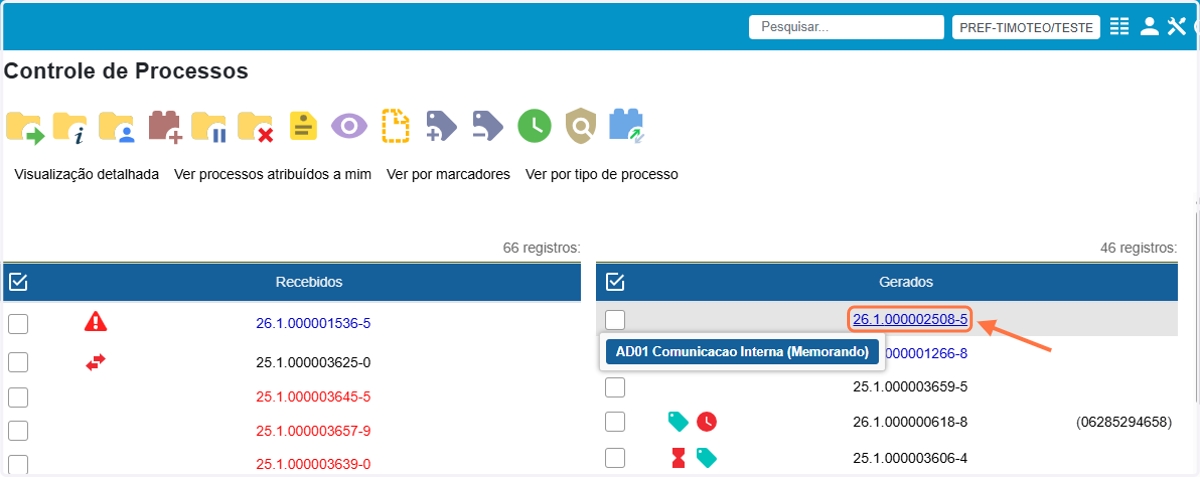Open process 26.1.000000618-8

(910, 422)
